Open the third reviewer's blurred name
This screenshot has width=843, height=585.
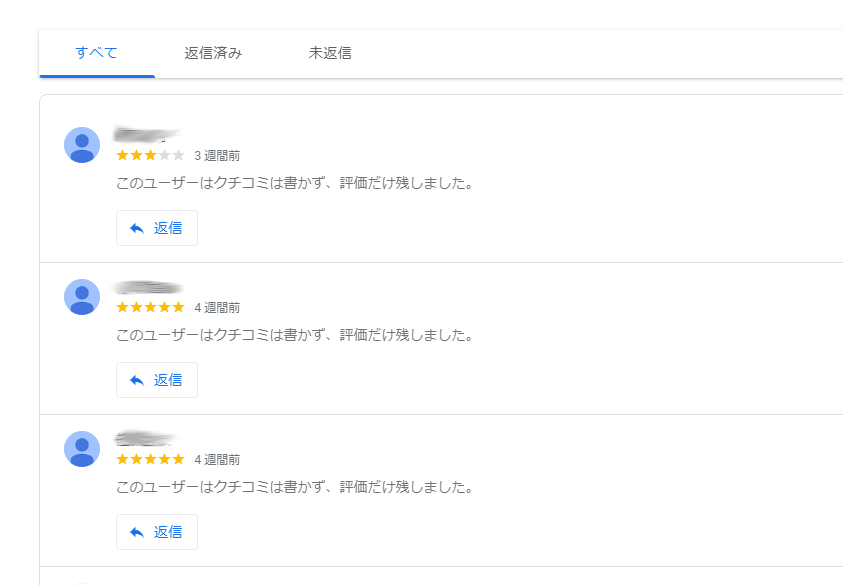coord(144,439)
